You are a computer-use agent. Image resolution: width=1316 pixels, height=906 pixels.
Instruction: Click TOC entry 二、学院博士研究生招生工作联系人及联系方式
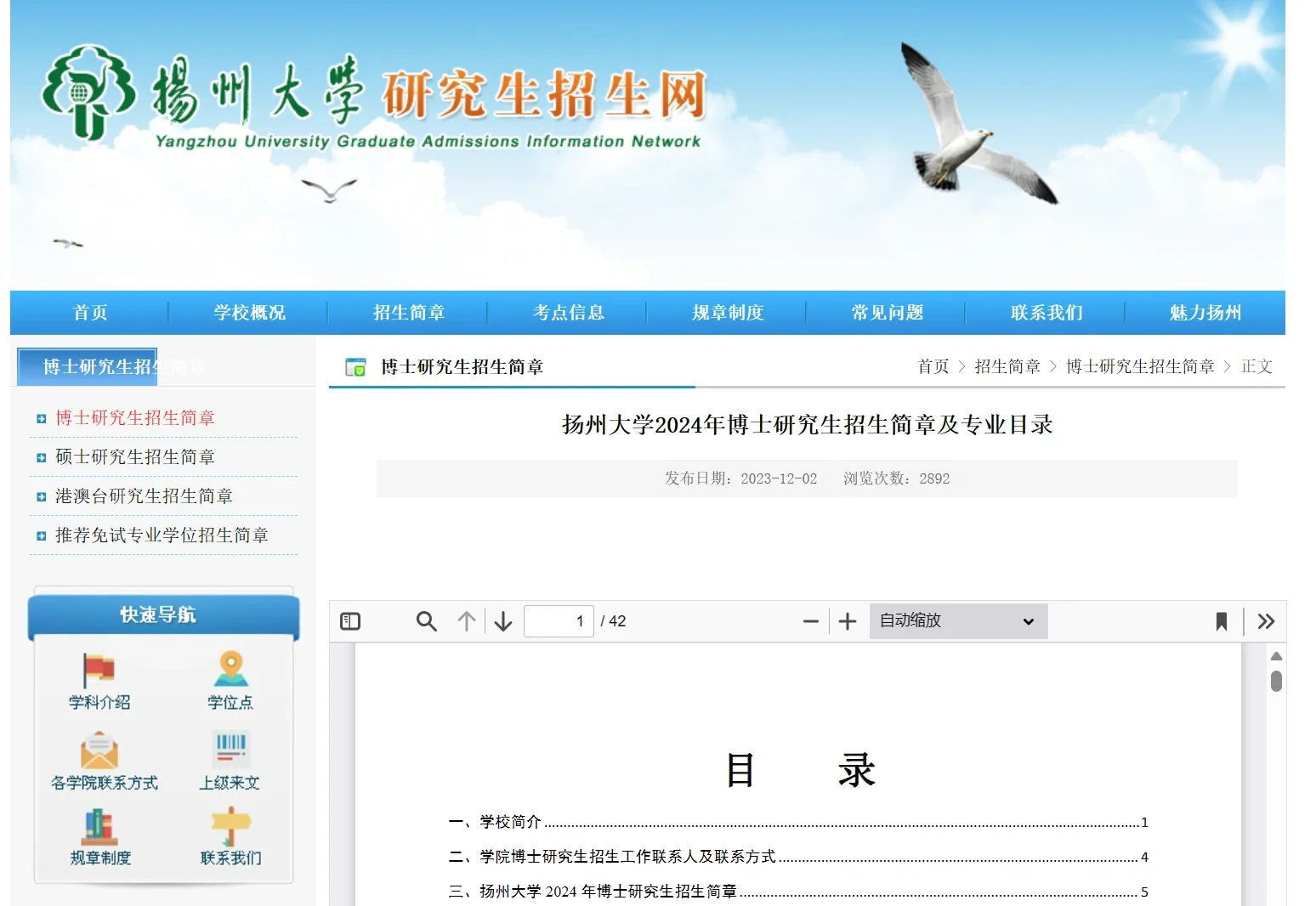(798, 857)
